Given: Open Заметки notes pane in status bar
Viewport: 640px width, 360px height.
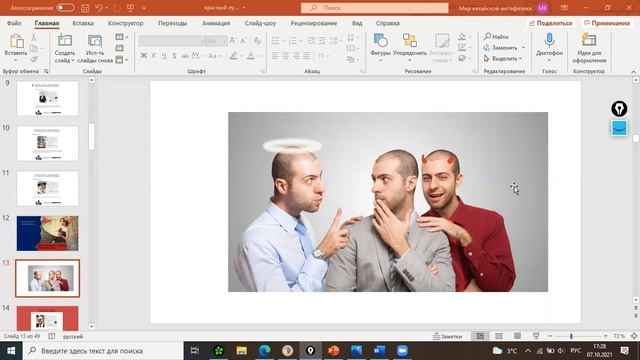Looking at the screenshot, I should [447, 336].
